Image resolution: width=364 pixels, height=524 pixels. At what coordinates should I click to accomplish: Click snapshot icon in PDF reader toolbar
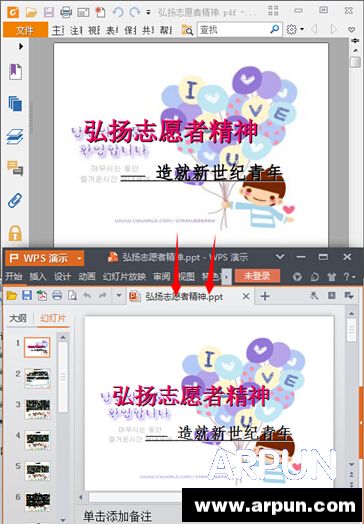[83, 12]
